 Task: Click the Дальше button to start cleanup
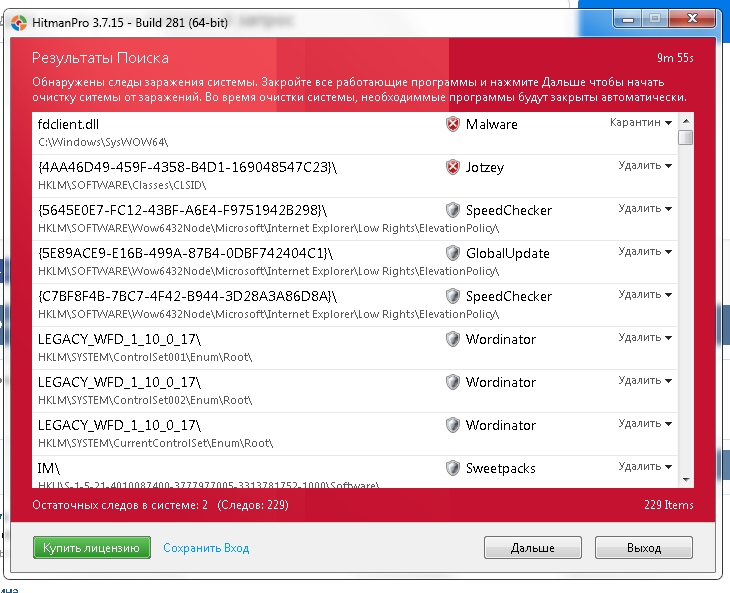tap(533, 547)
